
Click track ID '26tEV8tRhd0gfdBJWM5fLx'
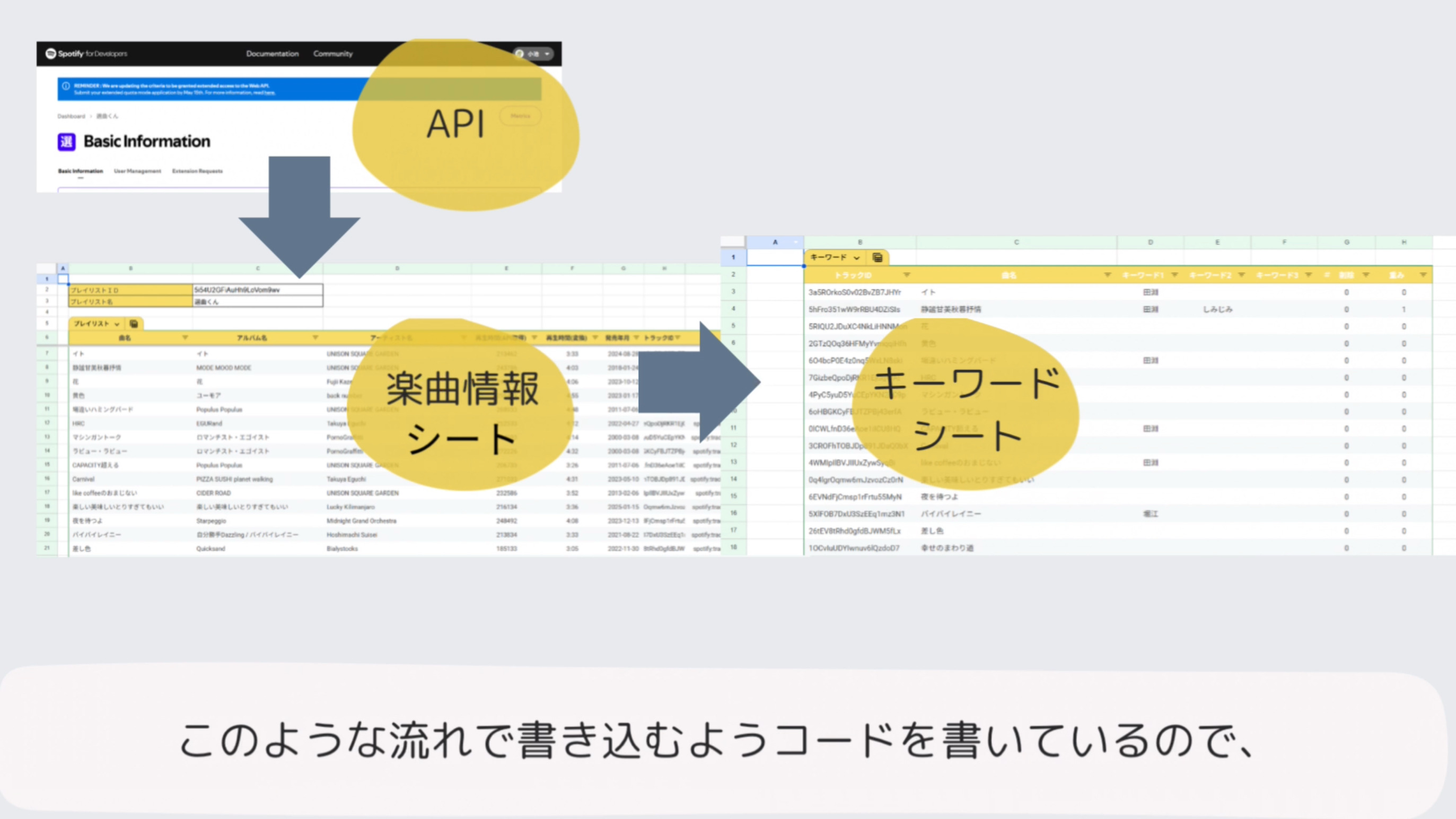854,531
